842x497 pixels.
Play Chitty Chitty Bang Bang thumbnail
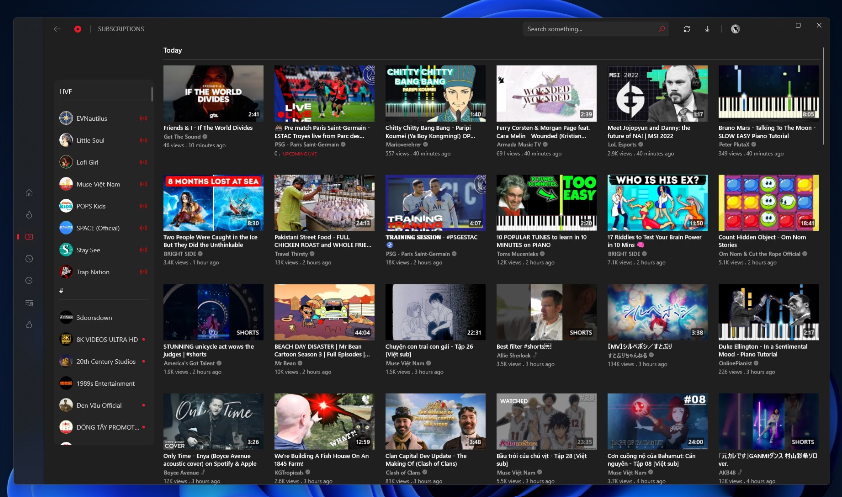coord(435,93)
